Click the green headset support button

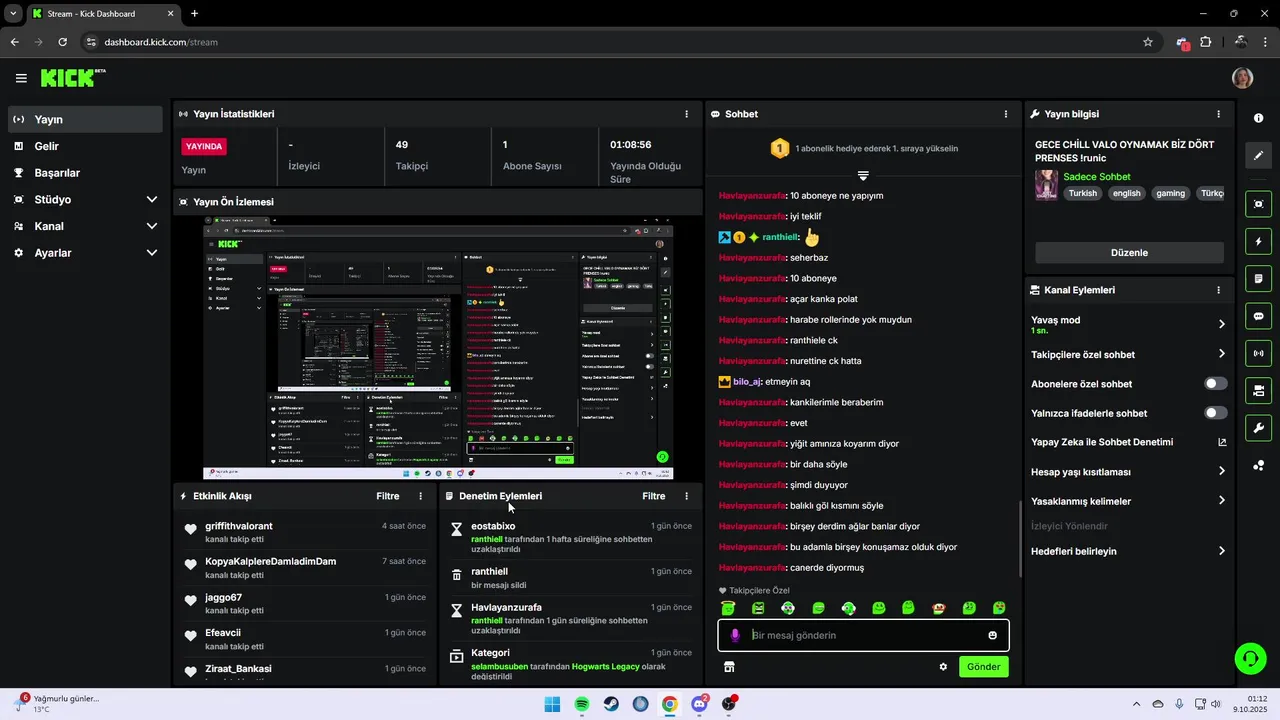click(1250, 658)
